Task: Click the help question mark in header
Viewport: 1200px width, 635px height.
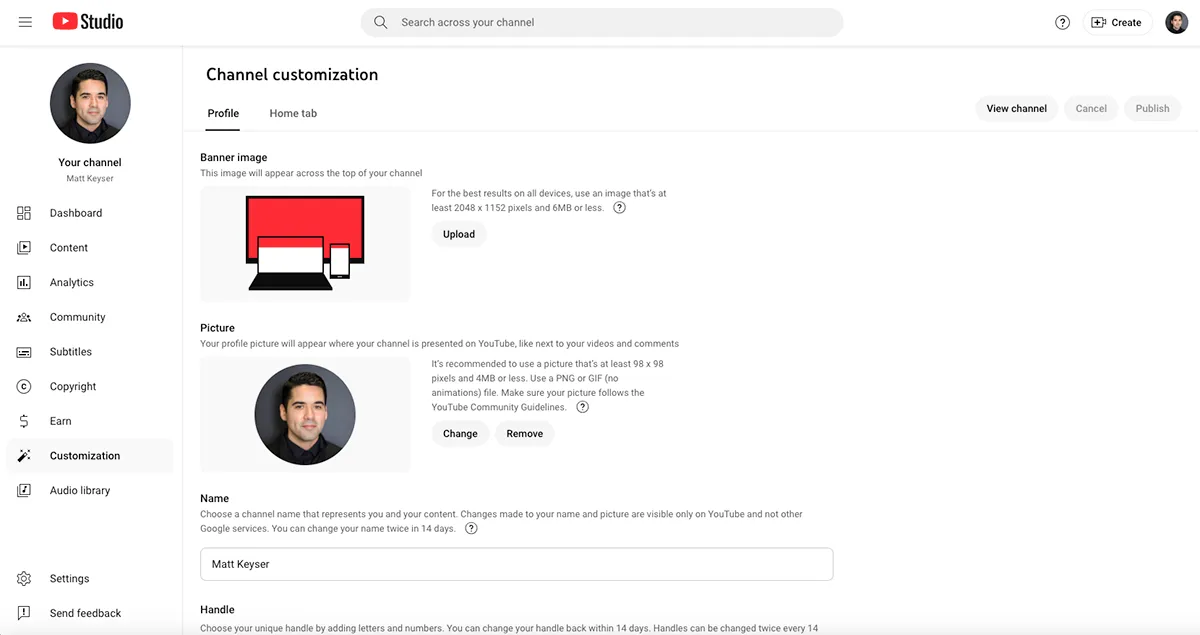Action: click(x=1062, y=22)
